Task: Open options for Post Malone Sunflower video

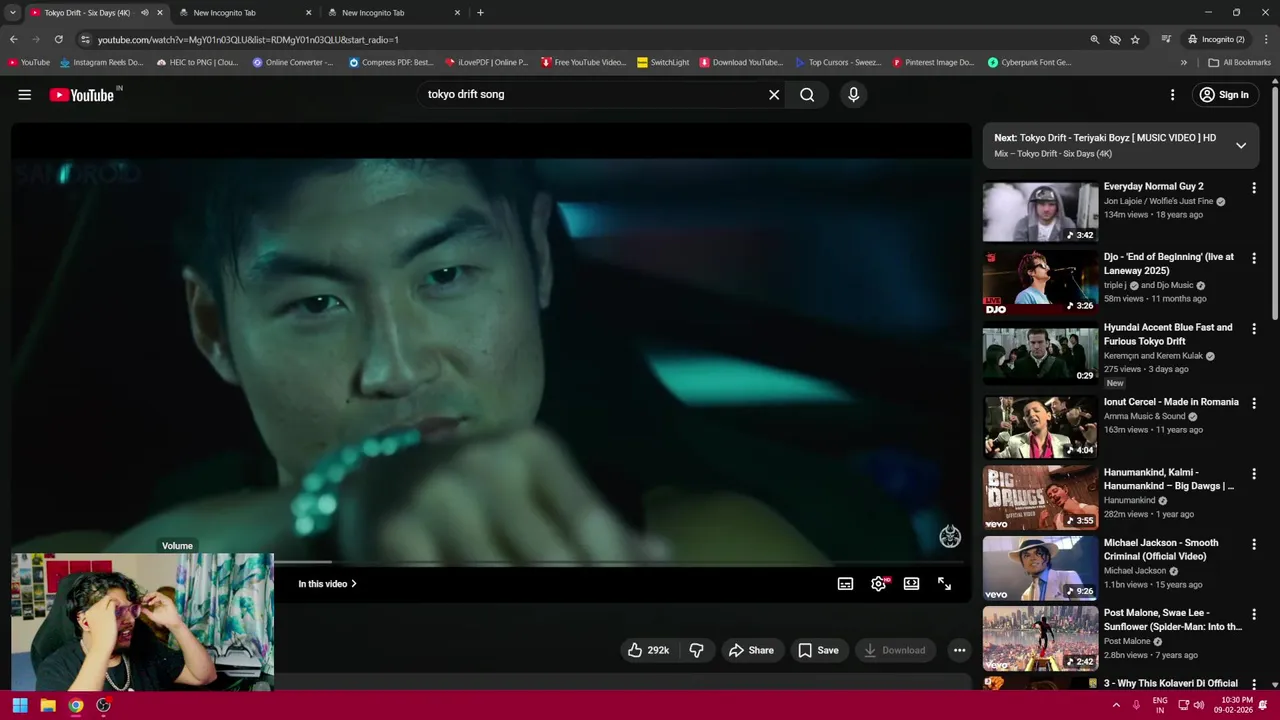Action: click(x=1254, y=614)
